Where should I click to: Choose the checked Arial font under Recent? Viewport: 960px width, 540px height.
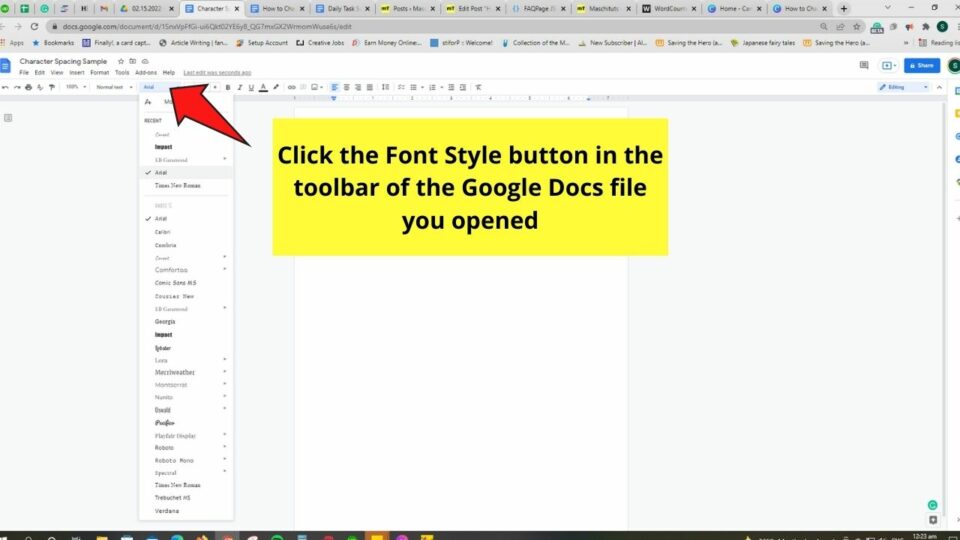(x=186, y=173)
